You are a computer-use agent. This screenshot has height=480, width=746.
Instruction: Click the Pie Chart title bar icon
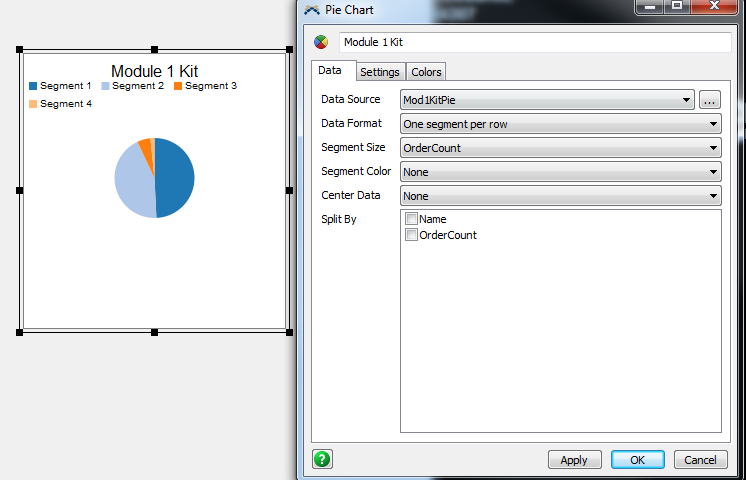click(312, 10)
